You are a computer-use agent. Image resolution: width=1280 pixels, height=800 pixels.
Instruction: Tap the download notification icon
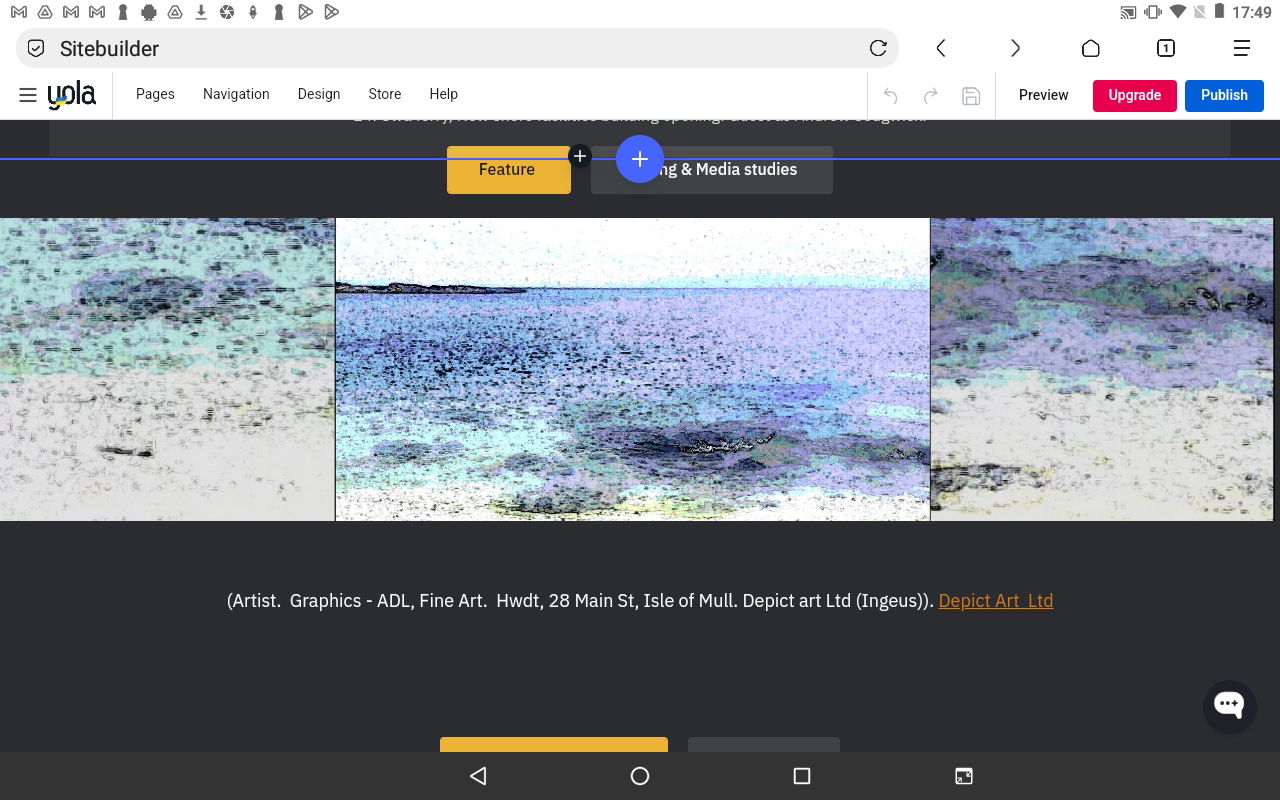[x=201, y=12]
